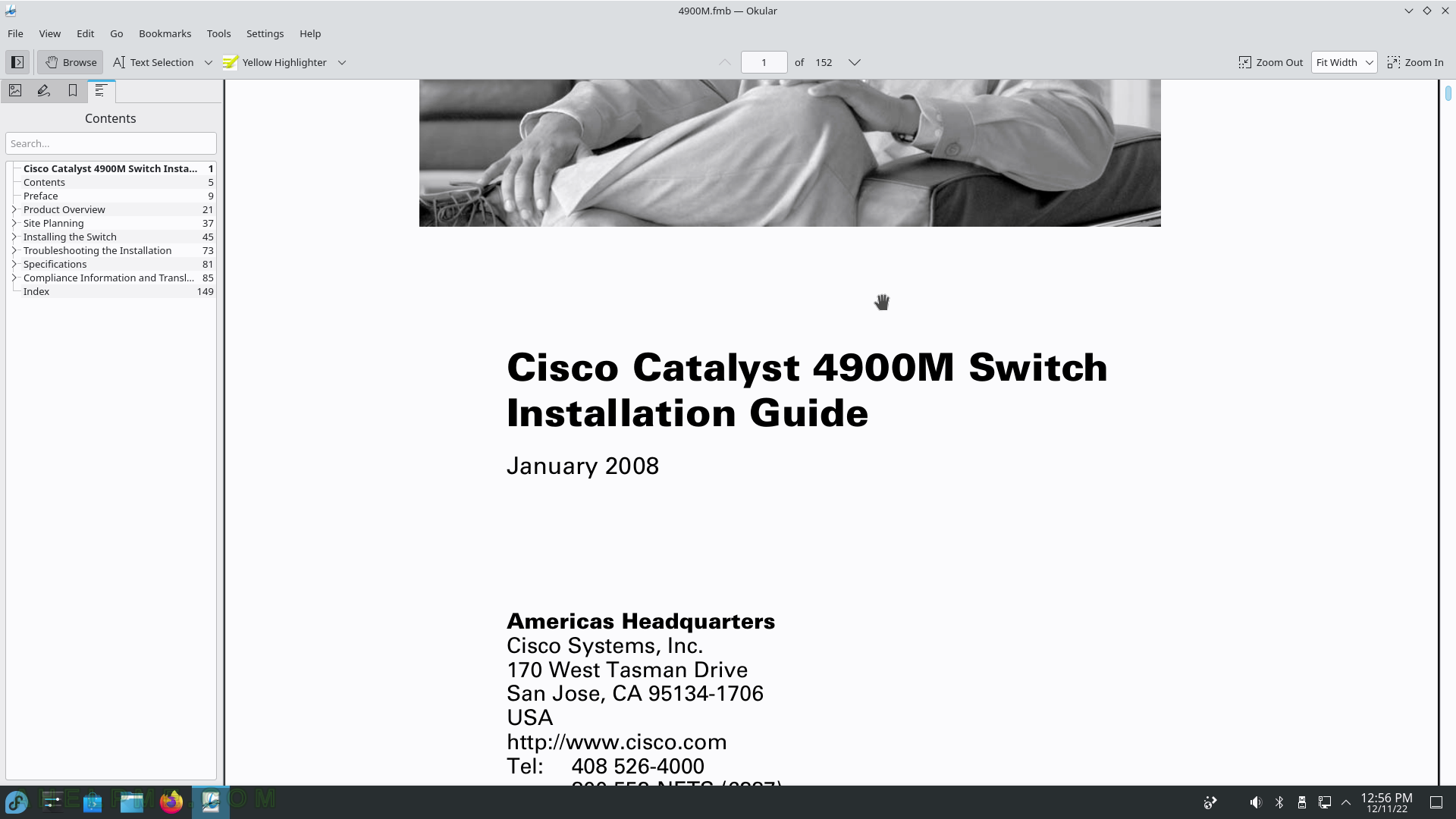Switch to the Text Selection tool

[153, 62]
